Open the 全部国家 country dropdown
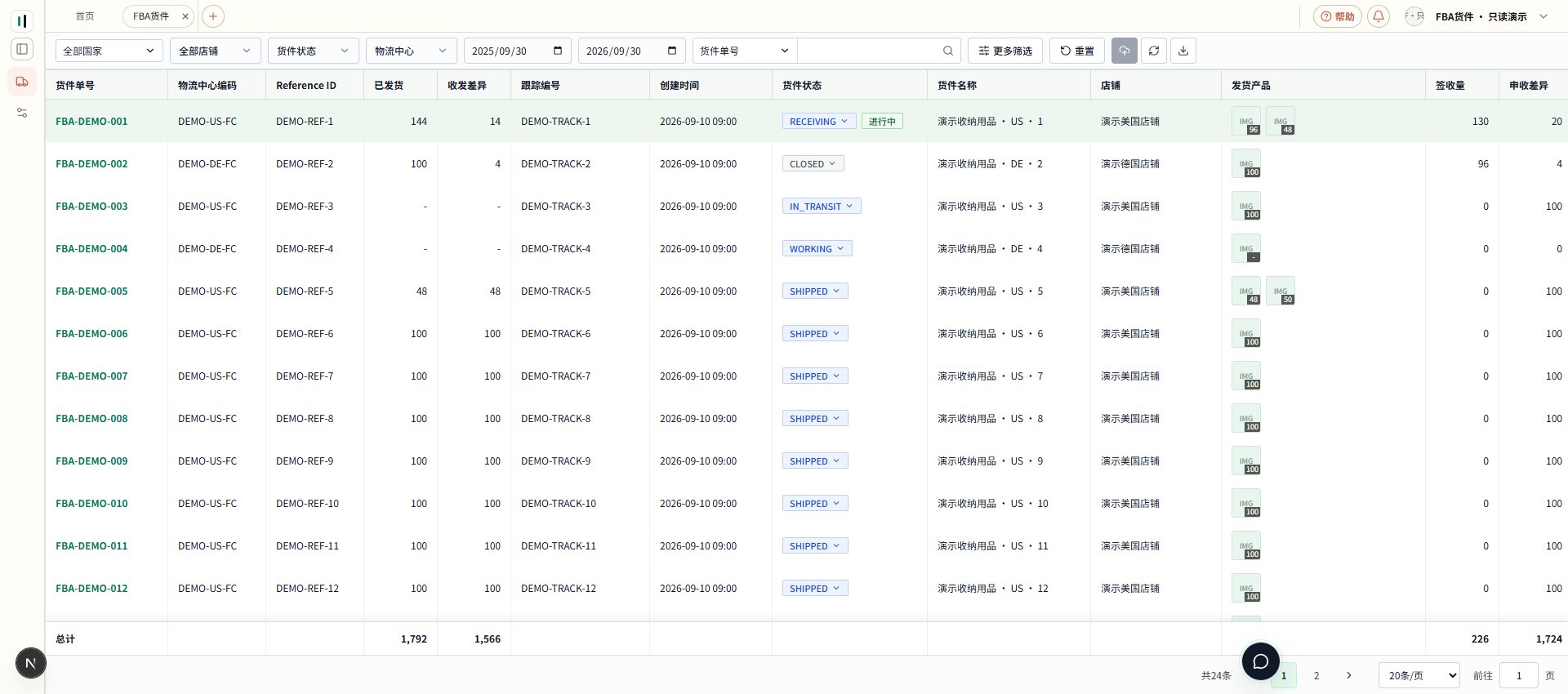 click(x=109, y=51)
